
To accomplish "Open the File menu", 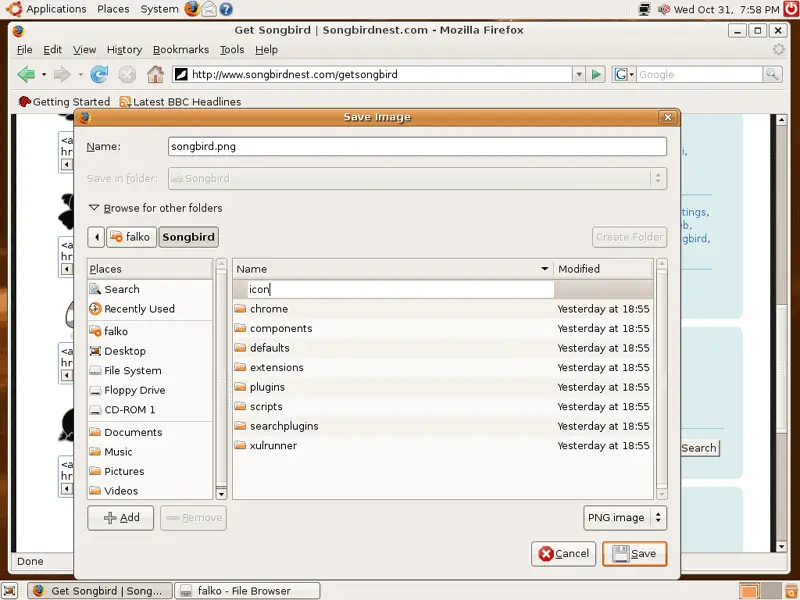I will tap(24, 49).
